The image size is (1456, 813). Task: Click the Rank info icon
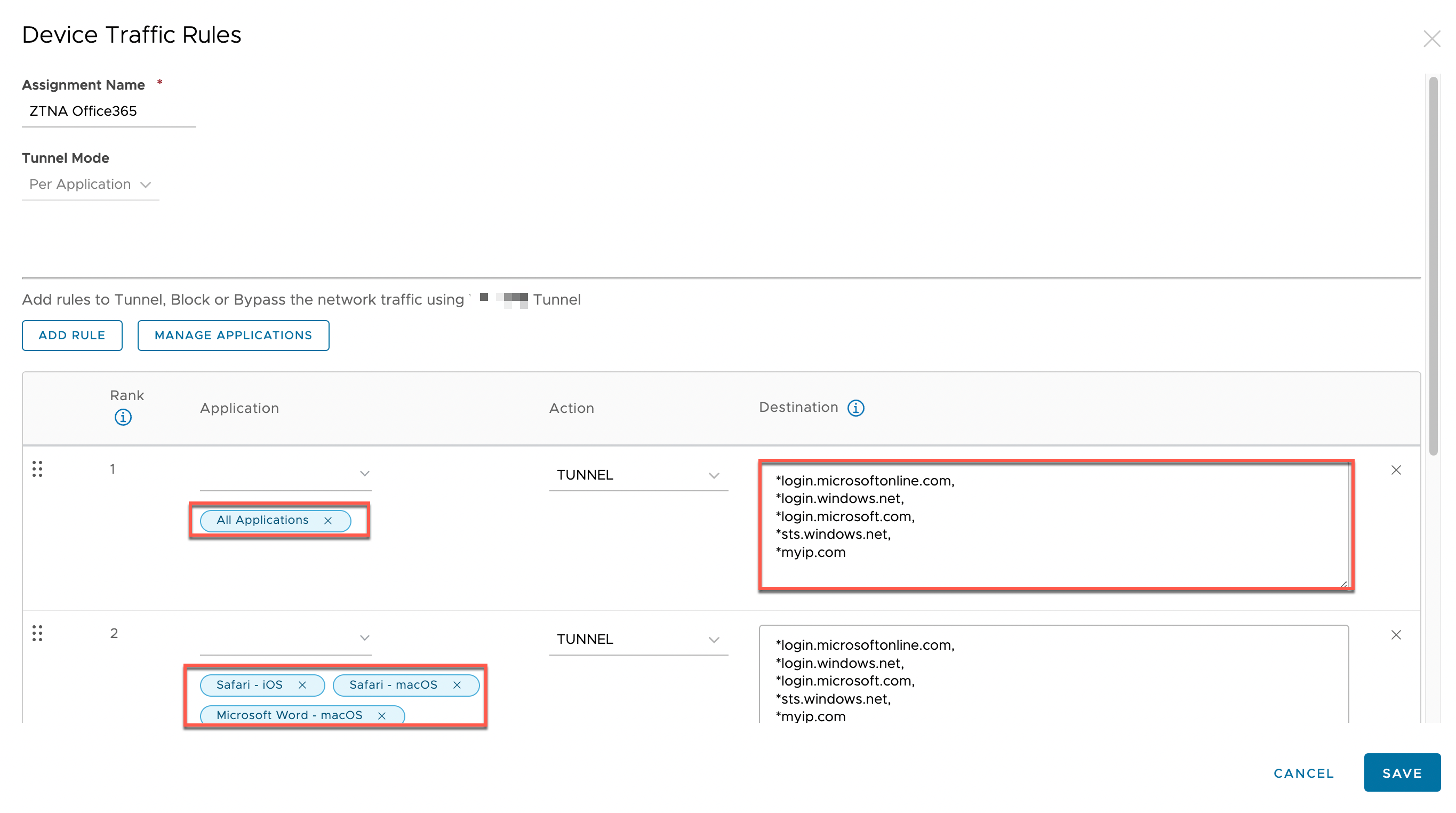click(123, 417)
